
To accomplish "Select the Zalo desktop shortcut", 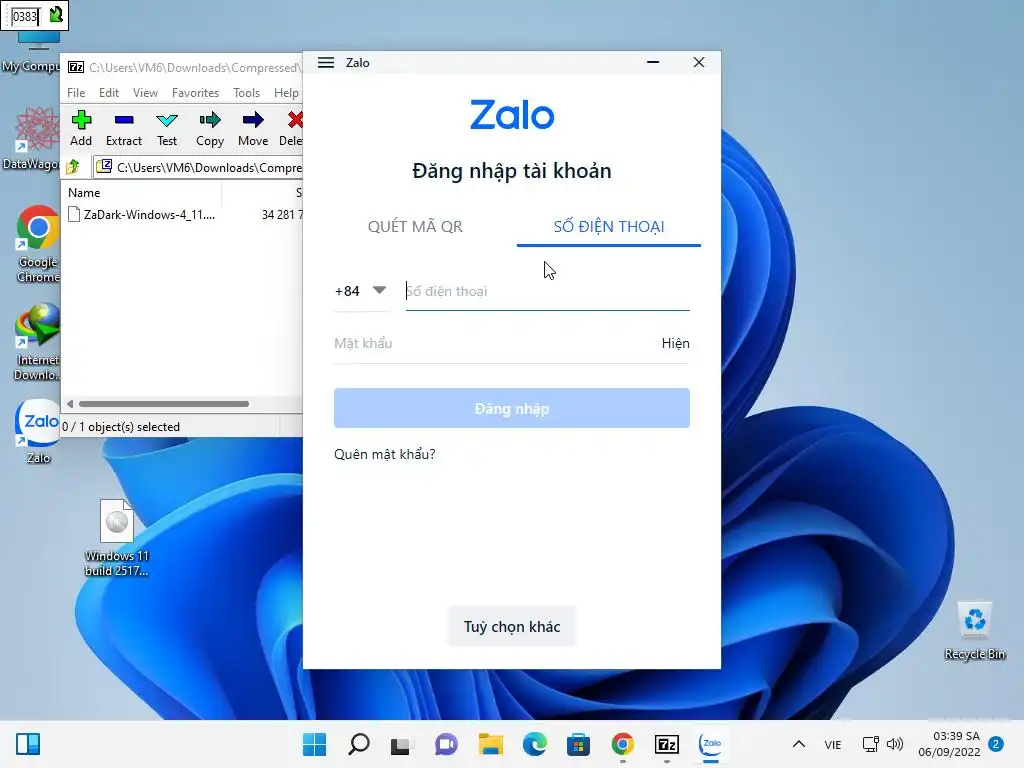I will pyautogui.click(x=38, y=431).
